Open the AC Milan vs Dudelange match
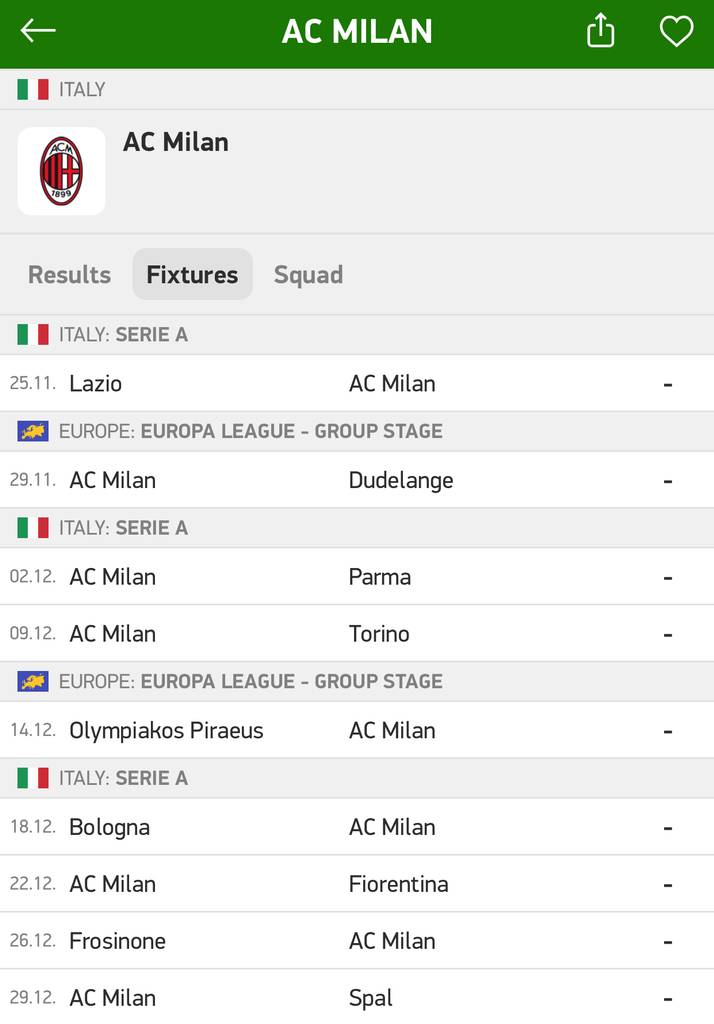The height and width of the screenshot is (1024, 714). click(x=357, y=480)
